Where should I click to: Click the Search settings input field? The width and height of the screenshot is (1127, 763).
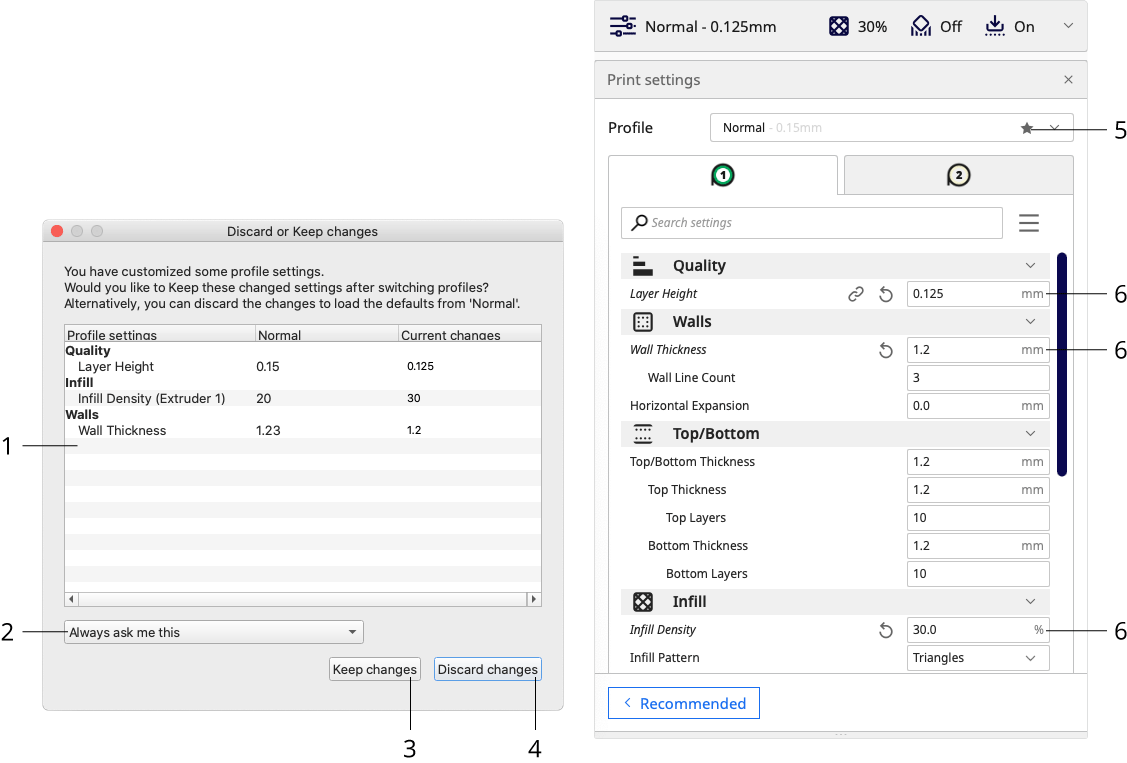coord(812,222)
